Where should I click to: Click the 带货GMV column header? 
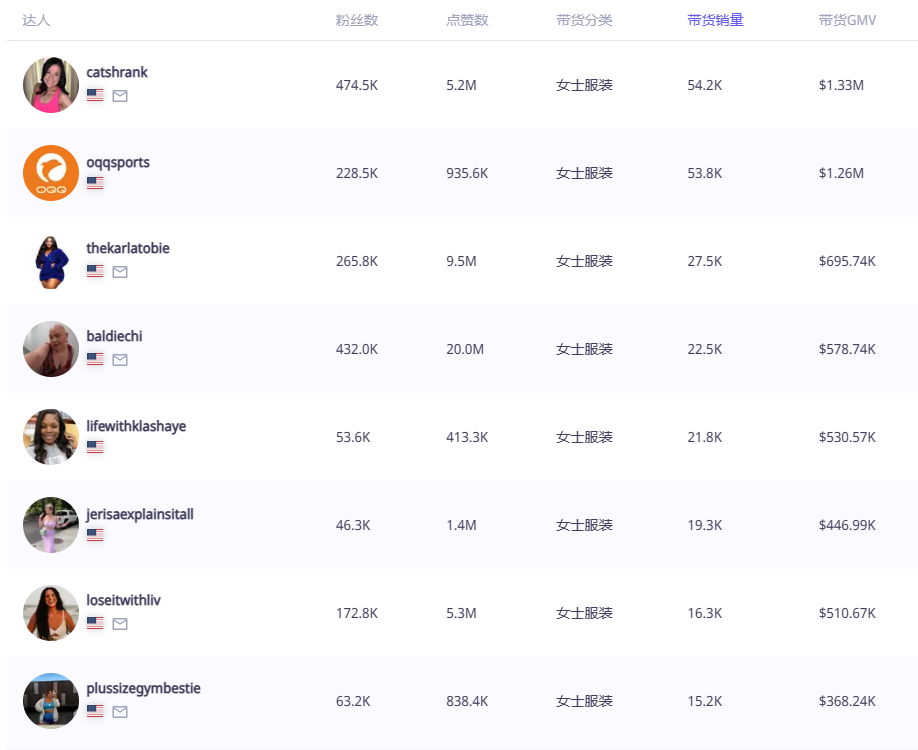(846, 20)
